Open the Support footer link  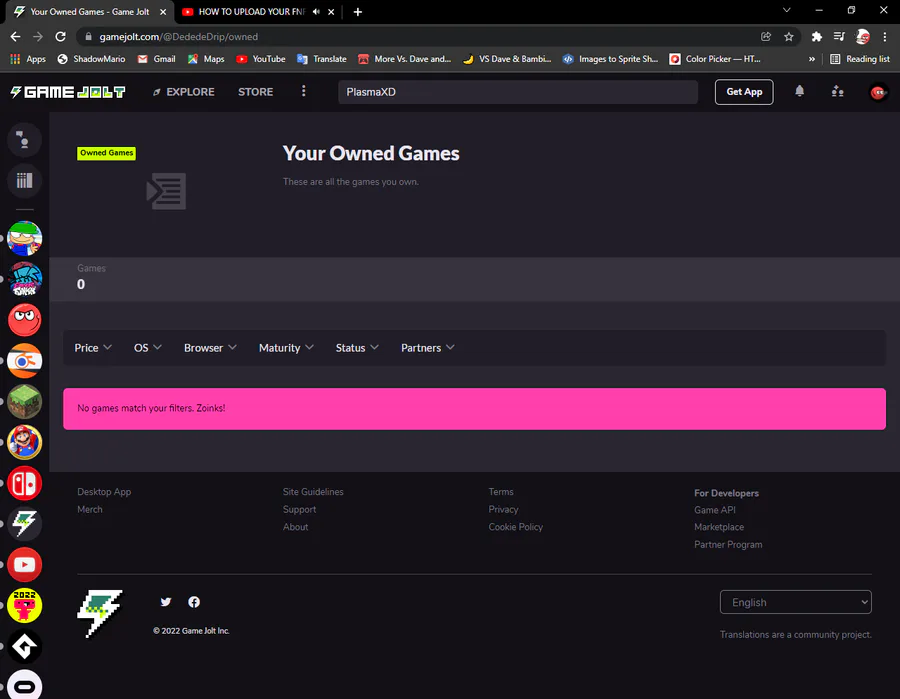point(299,510)
